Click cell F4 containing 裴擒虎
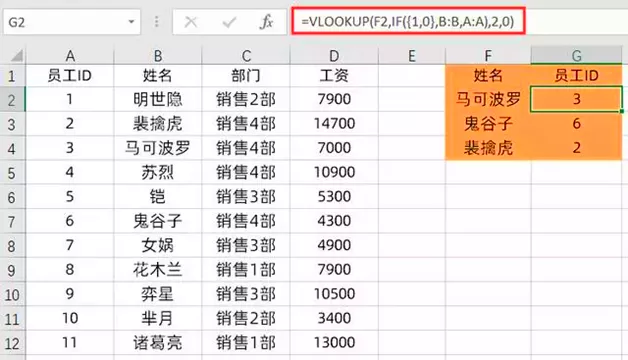Viewport: 628px width, 360px height. (488, 148)
